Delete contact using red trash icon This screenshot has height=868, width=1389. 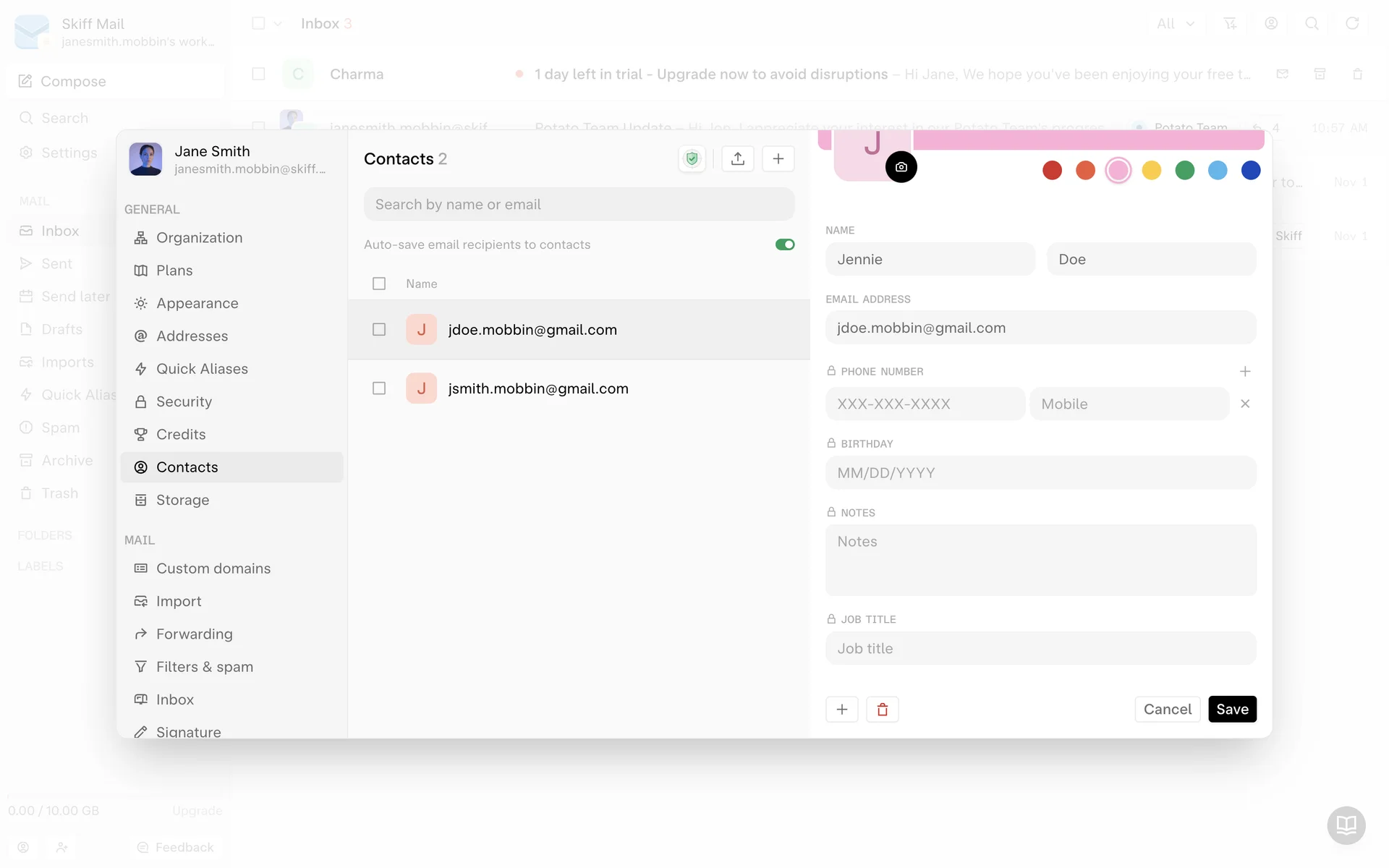tap(882, 710)
